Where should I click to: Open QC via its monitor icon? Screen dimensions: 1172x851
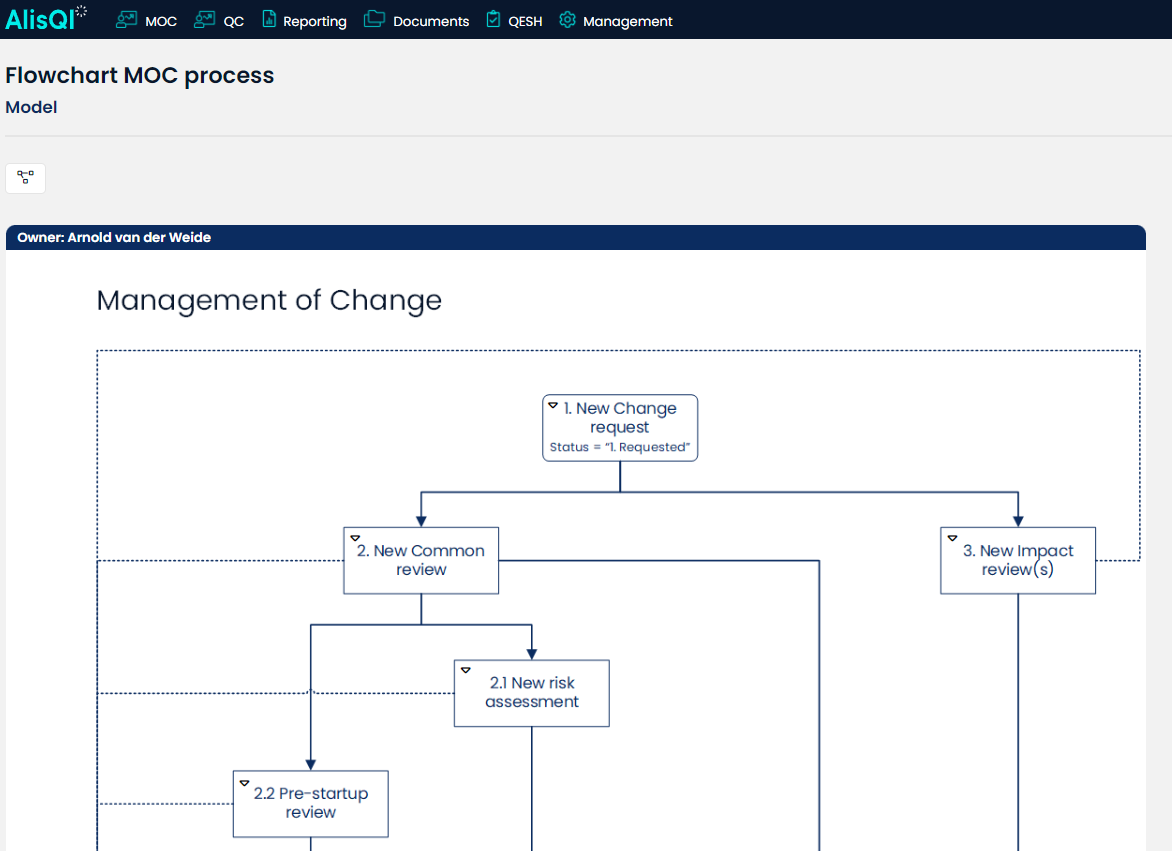[x=206, y=19]
